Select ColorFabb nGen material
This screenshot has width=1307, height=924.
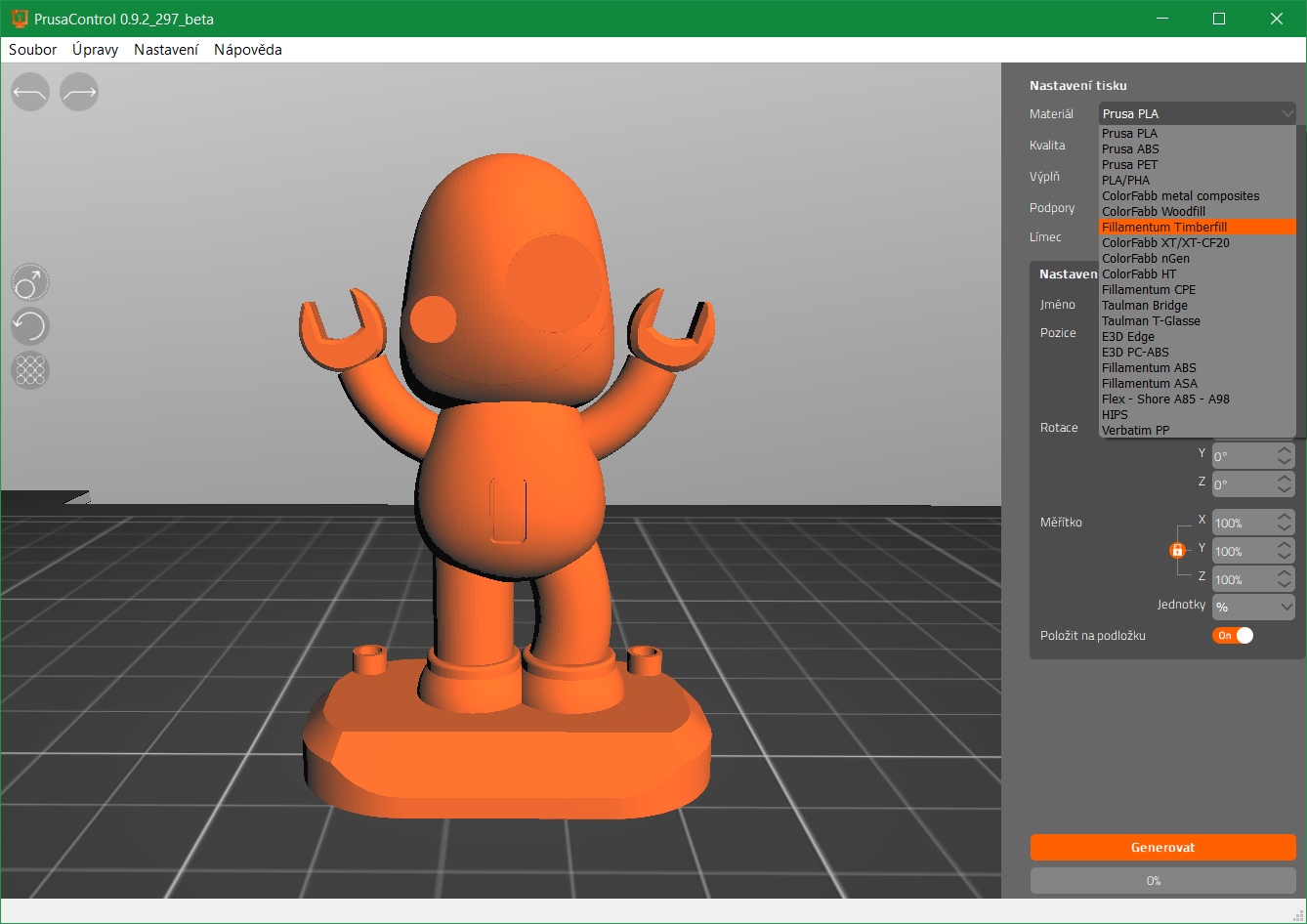tap(1198, 259)
